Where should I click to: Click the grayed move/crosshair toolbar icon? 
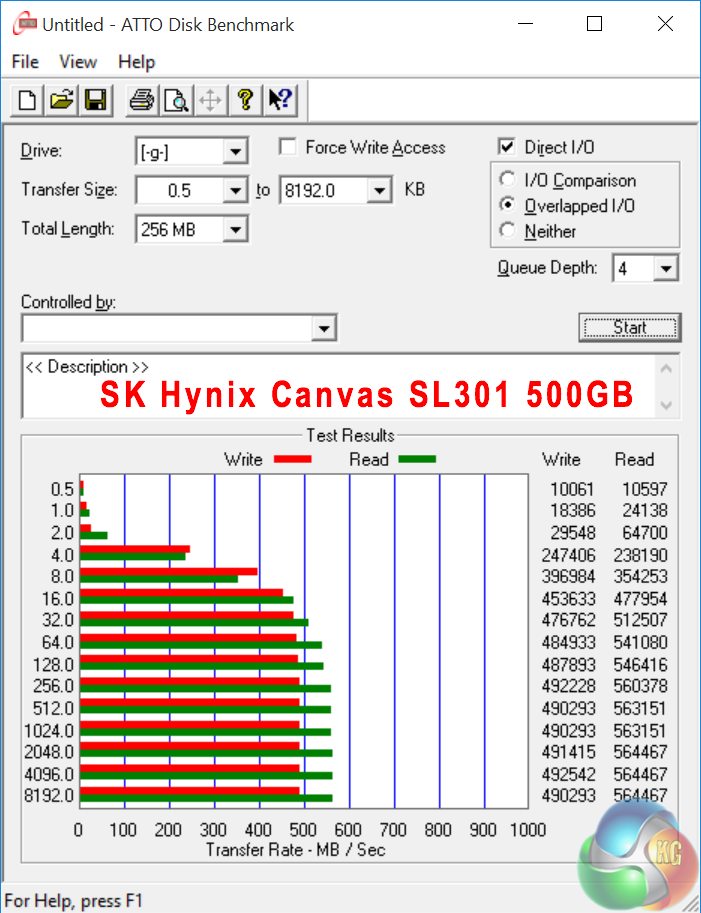[210, 100]
